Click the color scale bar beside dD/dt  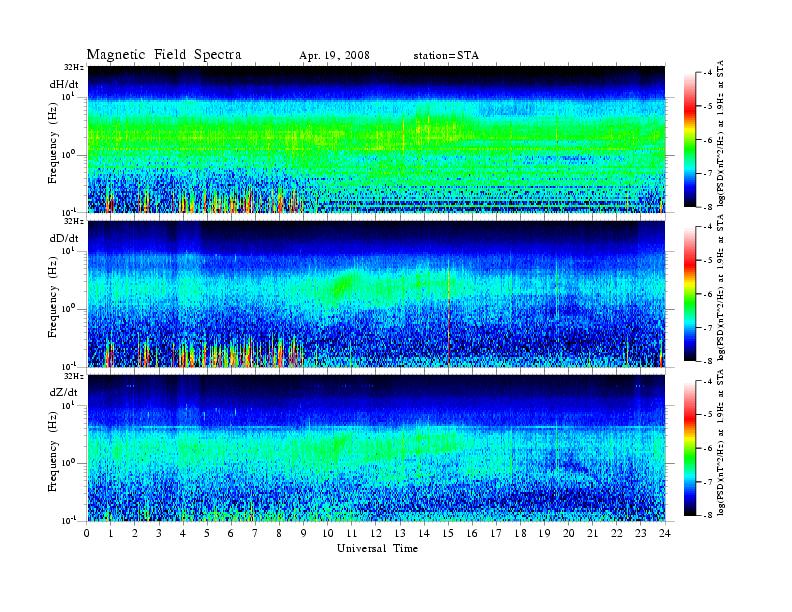point(690,294)
